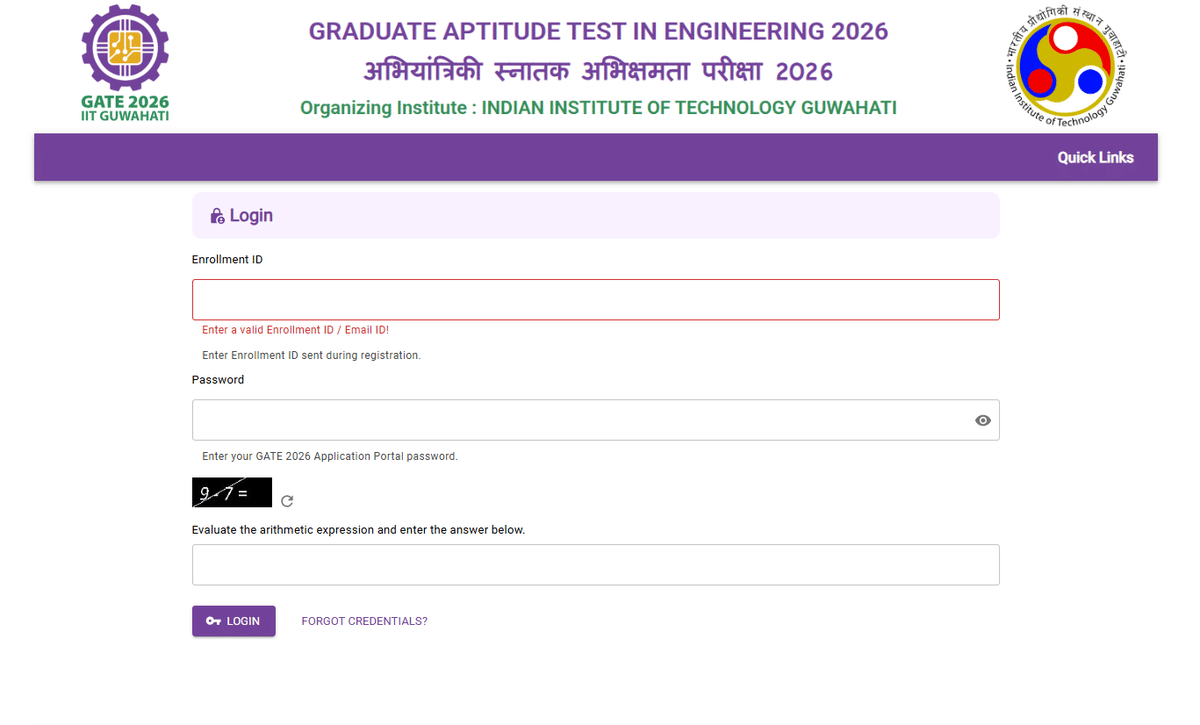This screenshot has height=725, width=1200.
Task: Open the Quick Links menu
Action: click(x=1095, y=157)
